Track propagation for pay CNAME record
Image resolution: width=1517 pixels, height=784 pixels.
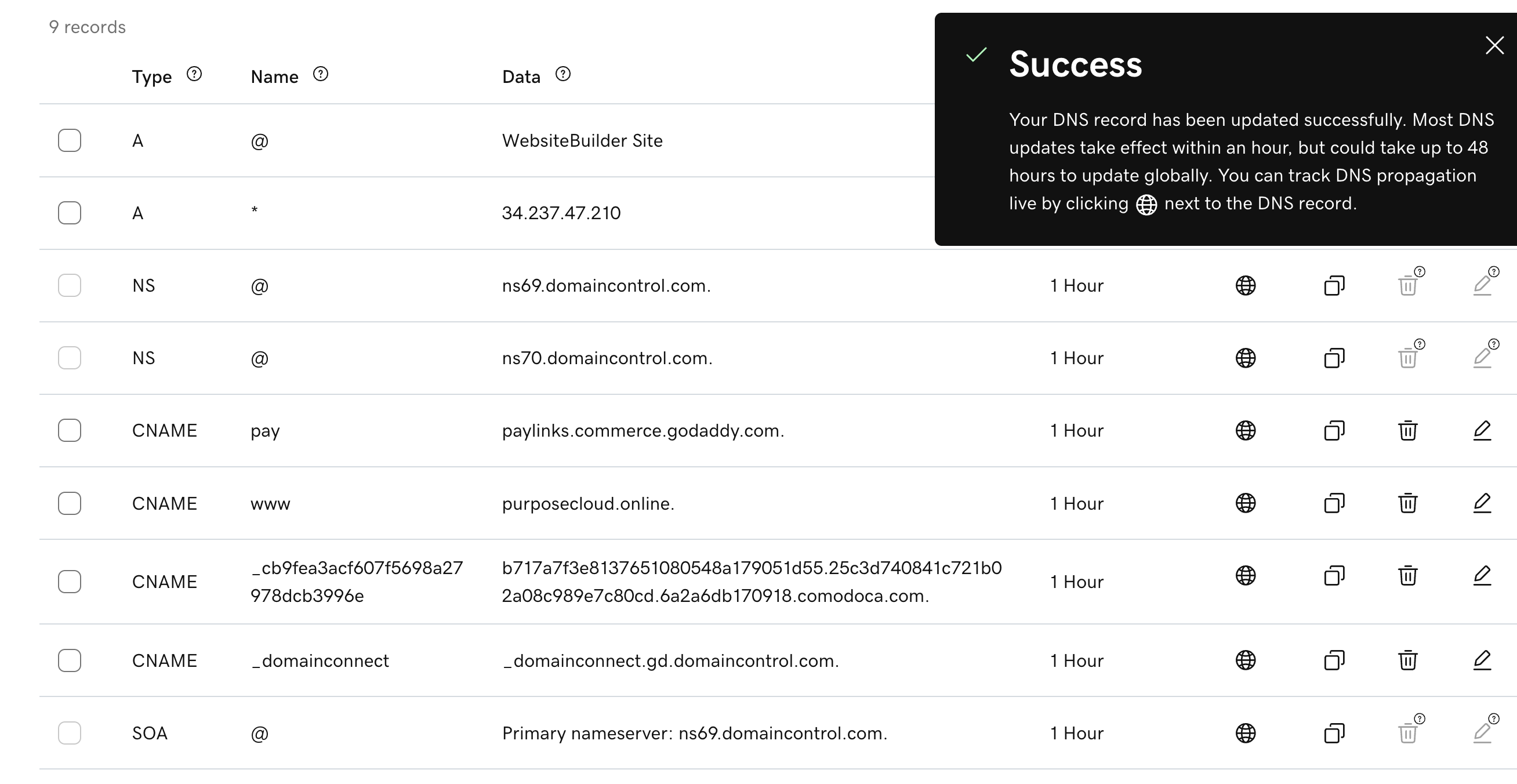1245,431
